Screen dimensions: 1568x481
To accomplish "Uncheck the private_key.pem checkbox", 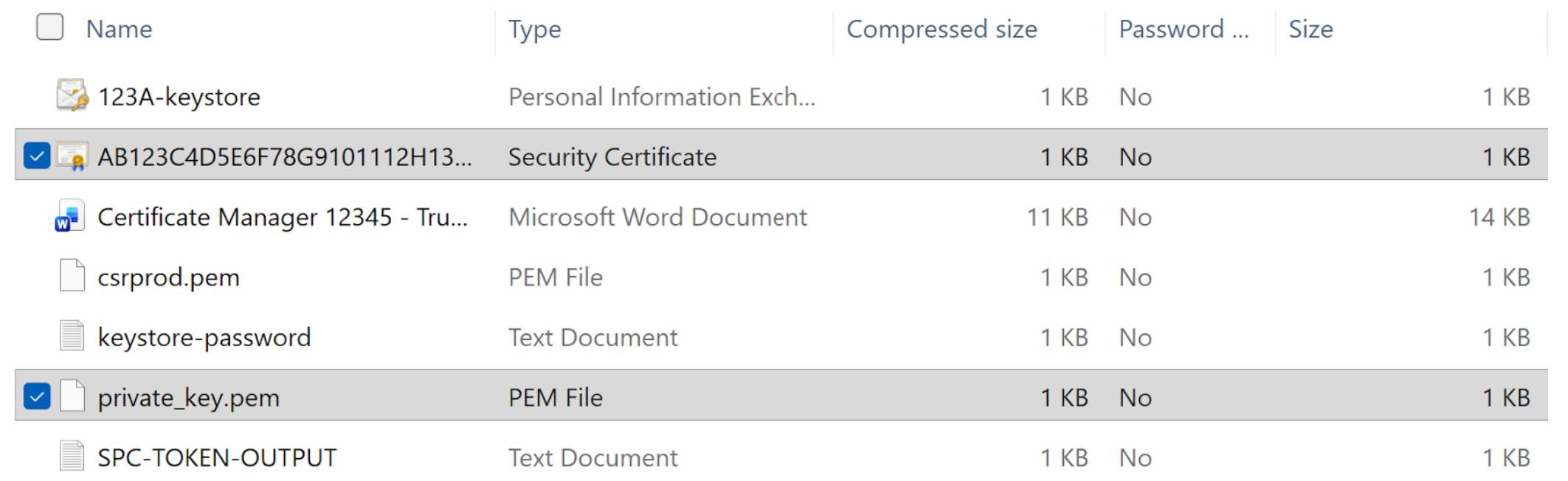I will (x=37, y=397).
